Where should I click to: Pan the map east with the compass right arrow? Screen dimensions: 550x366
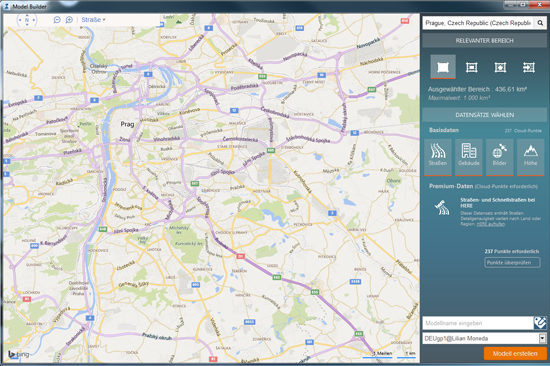pyautogui.click(x=34, y=20)
